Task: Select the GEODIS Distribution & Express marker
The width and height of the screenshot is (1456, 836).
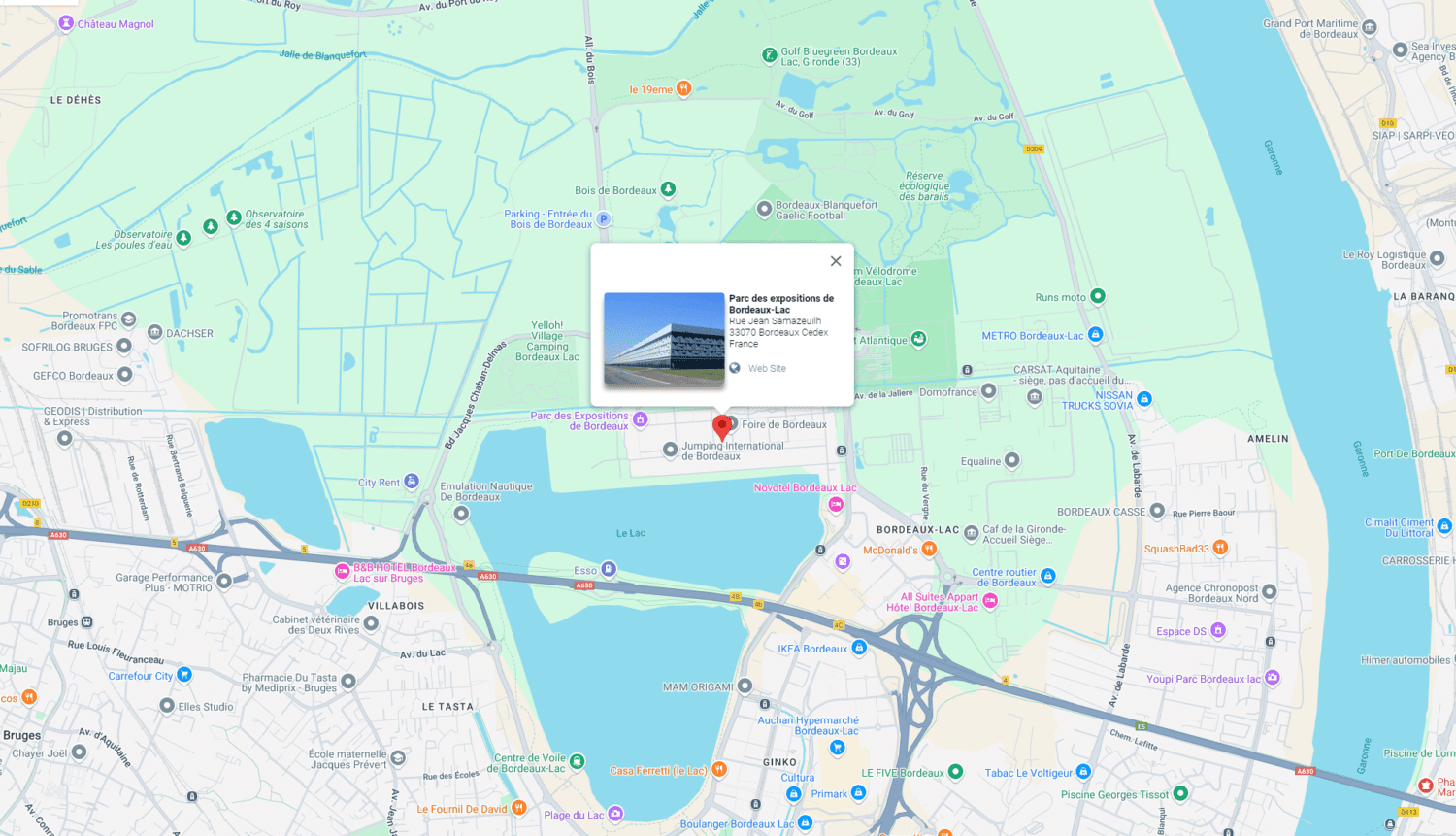Action: pyautogui.click(x=64, y=438)
